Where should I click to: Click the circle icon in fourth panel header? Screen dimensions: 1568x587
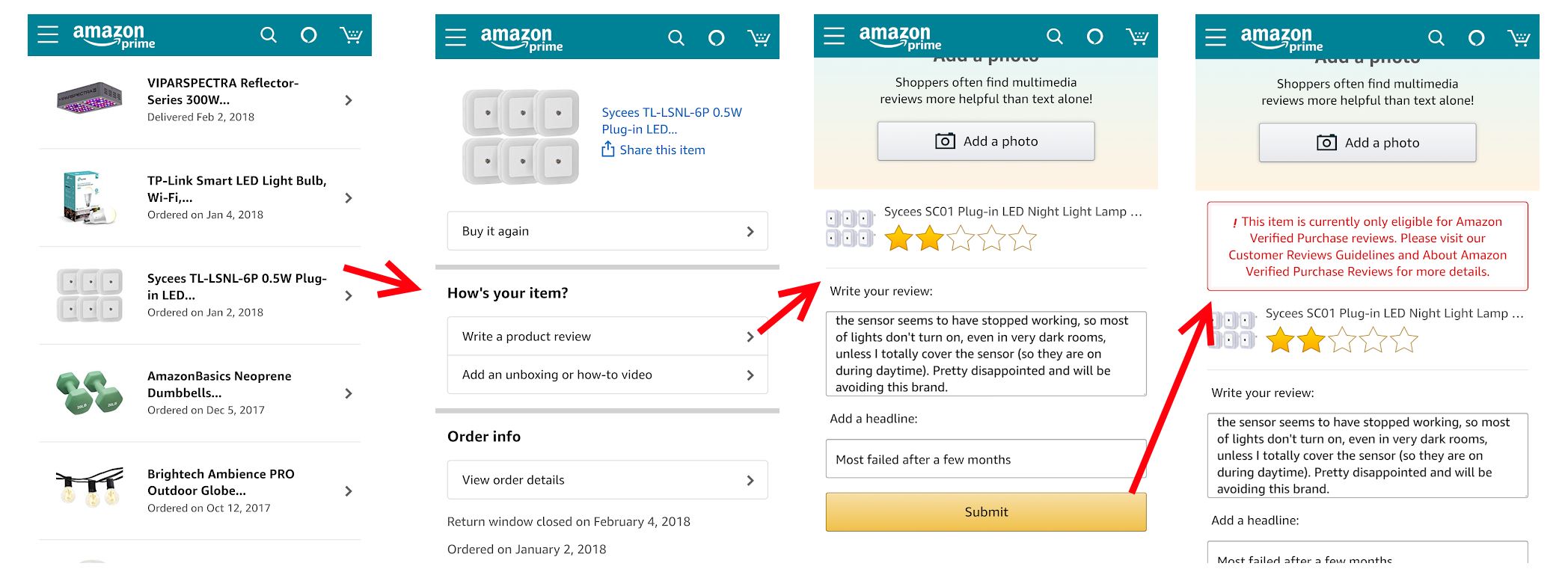[1476, 37]
